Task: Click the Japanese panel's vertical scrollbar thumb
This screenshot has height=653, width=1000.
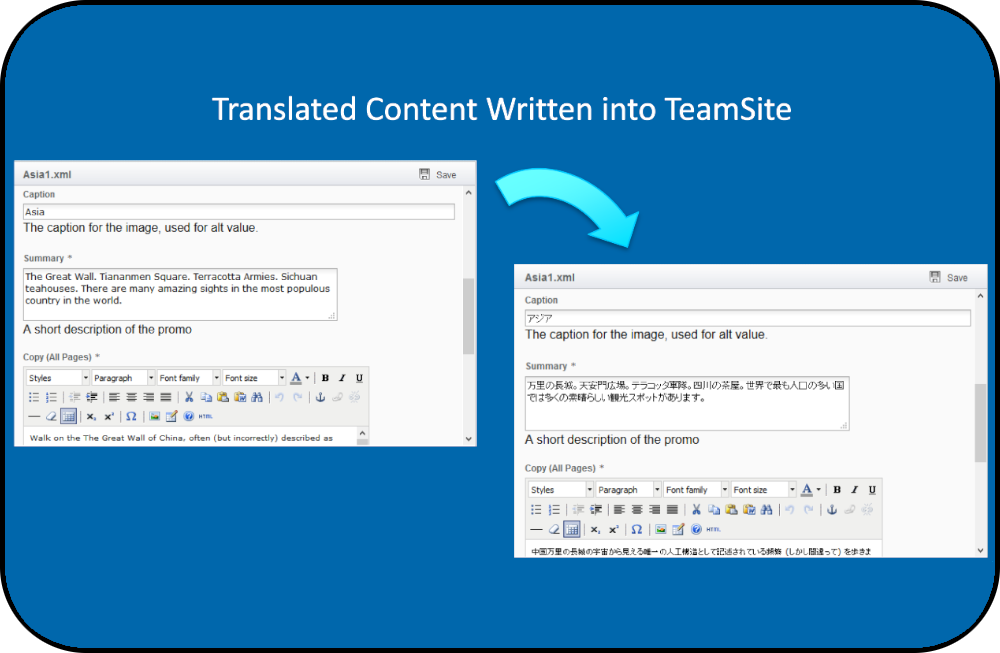Action: pos(980,422)
